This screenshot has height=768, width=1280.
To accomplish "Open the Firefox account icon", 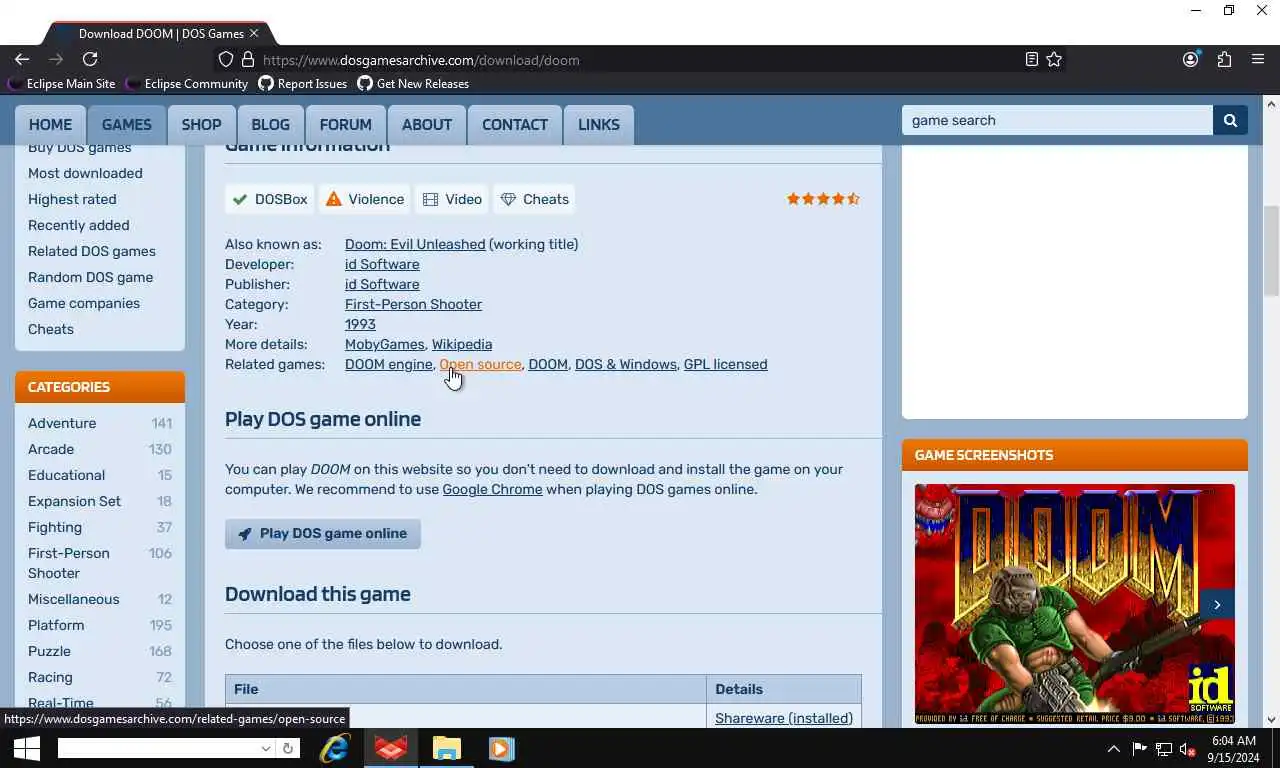I will click(1191, 59).
